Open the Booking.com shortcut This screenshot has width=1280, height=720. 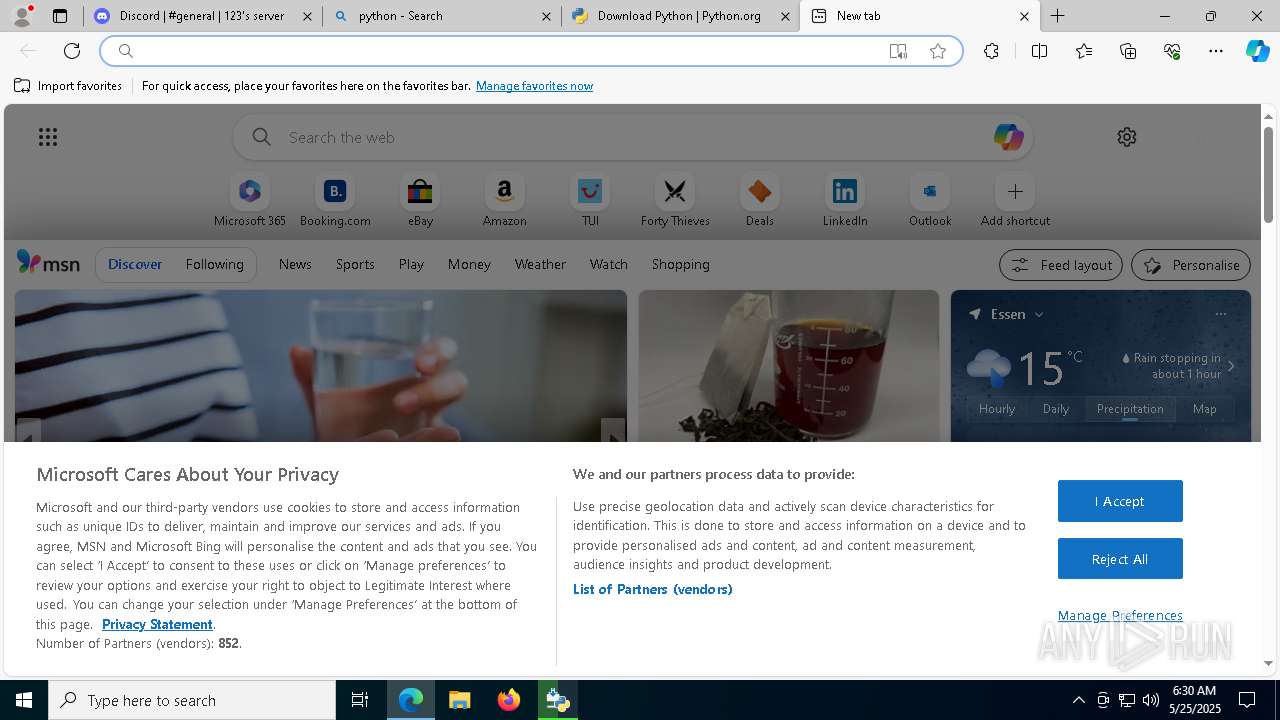[335, 201]
